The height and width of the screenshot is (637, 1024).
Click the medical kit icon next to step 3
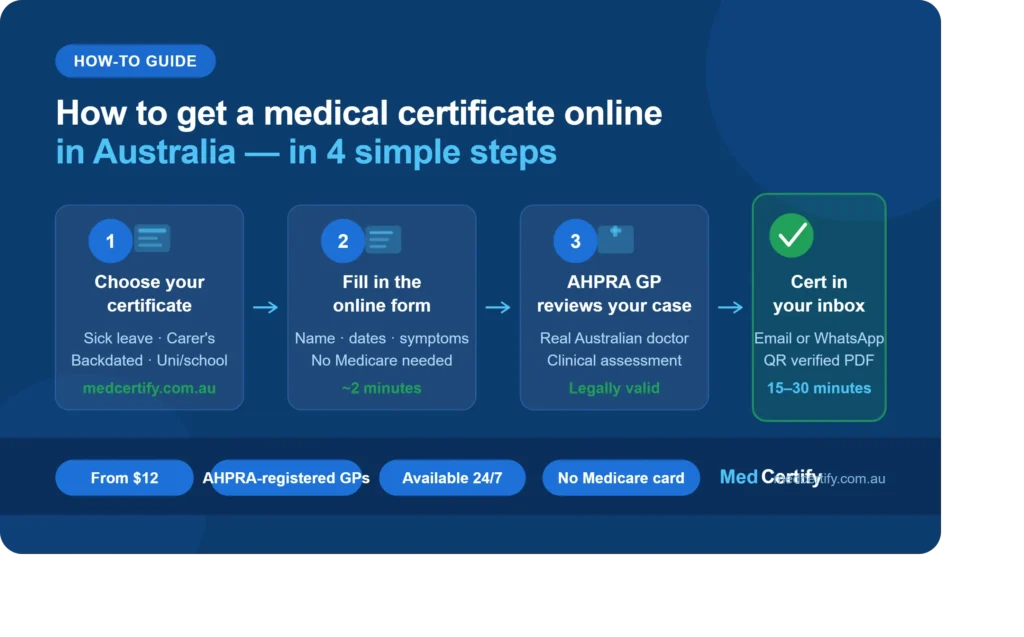coord(616,239)
